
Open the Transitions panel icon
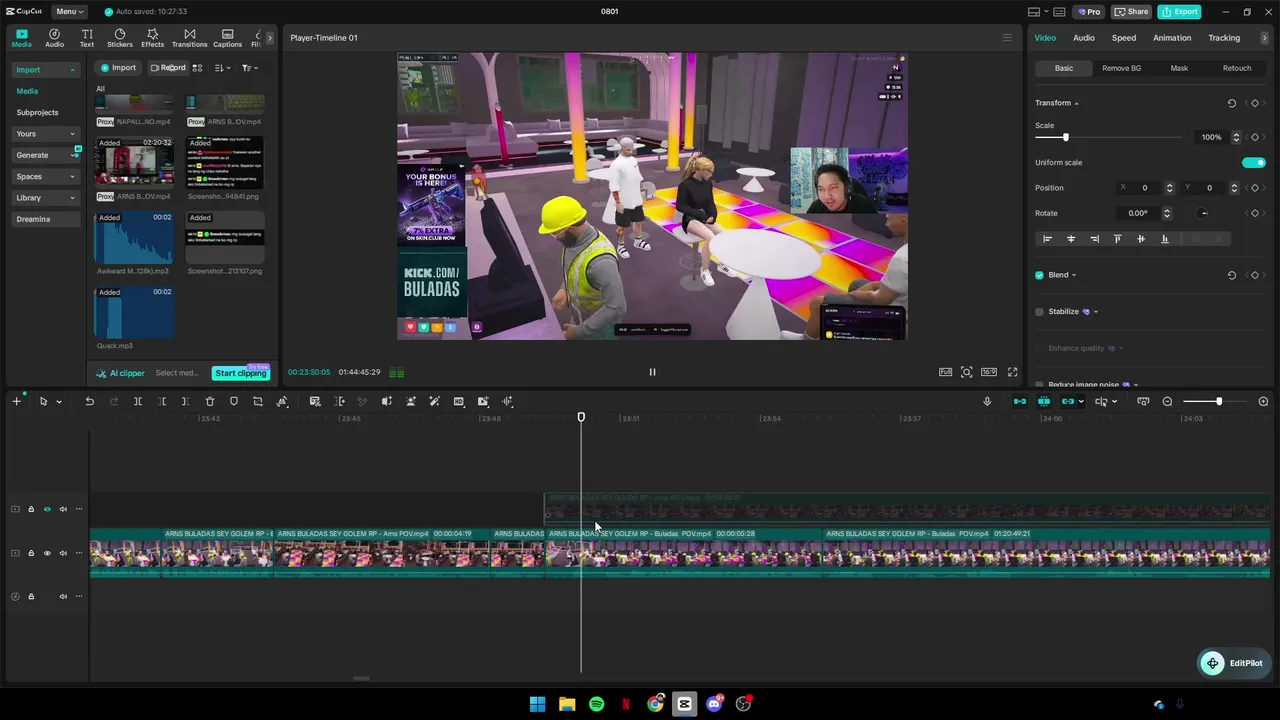pos(190,38)
